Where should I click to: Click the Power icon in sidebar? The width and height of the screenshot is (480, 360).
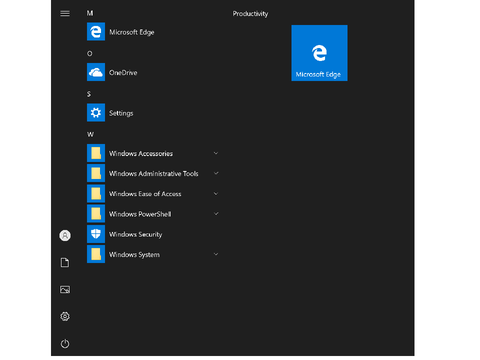point(65,343)
